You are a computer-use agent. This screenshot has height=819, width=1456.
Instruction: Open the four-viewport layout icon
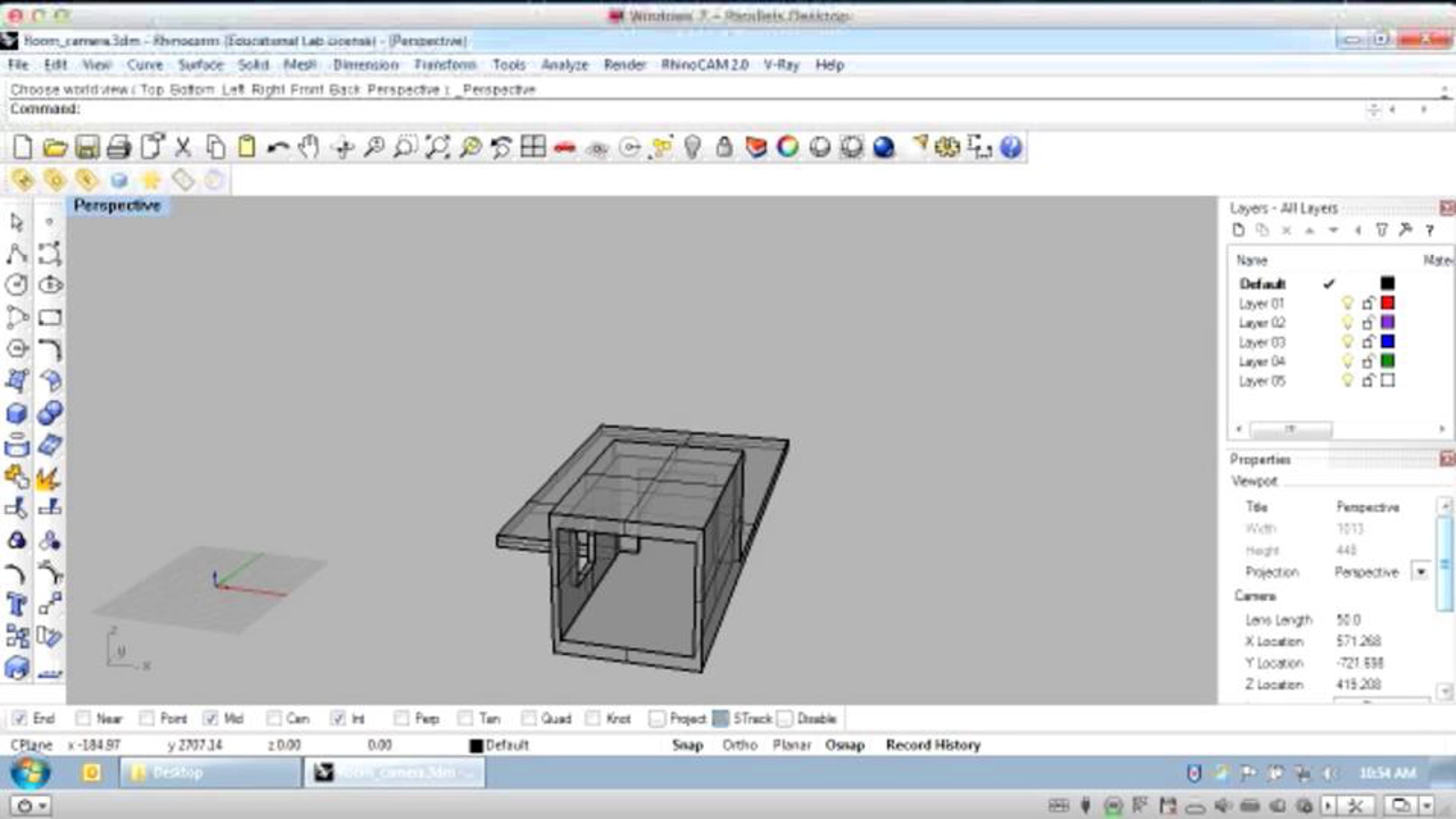(533, 147)
